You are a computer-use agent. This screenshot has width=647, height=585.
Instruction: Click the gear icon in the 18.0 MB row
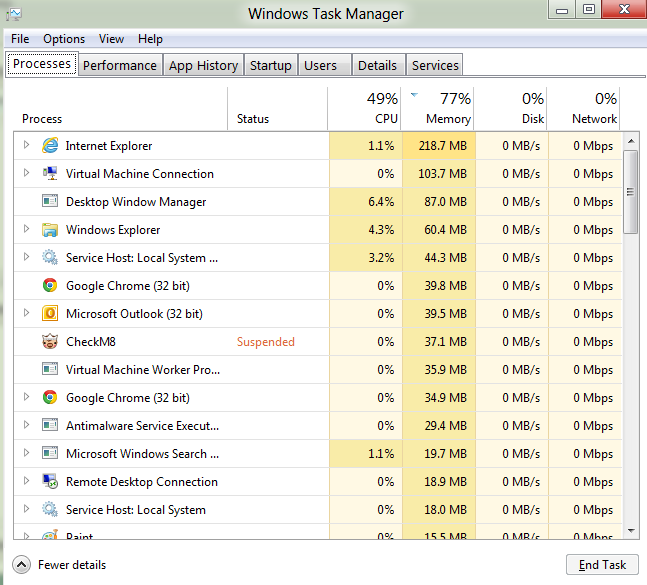coord(50,510)
